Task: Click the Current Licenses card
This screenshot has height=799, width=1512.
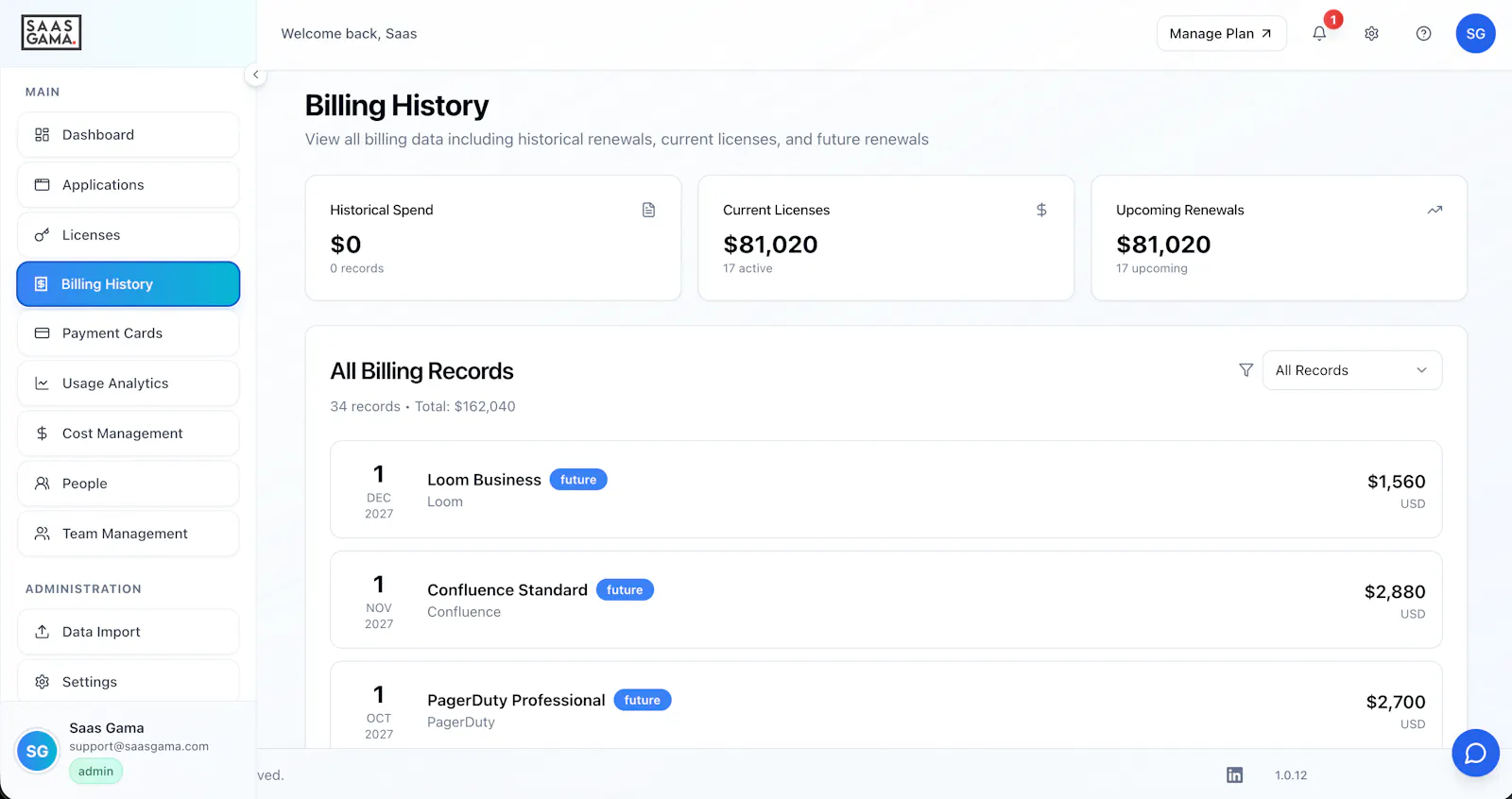Action: click(x=886, y=238)
